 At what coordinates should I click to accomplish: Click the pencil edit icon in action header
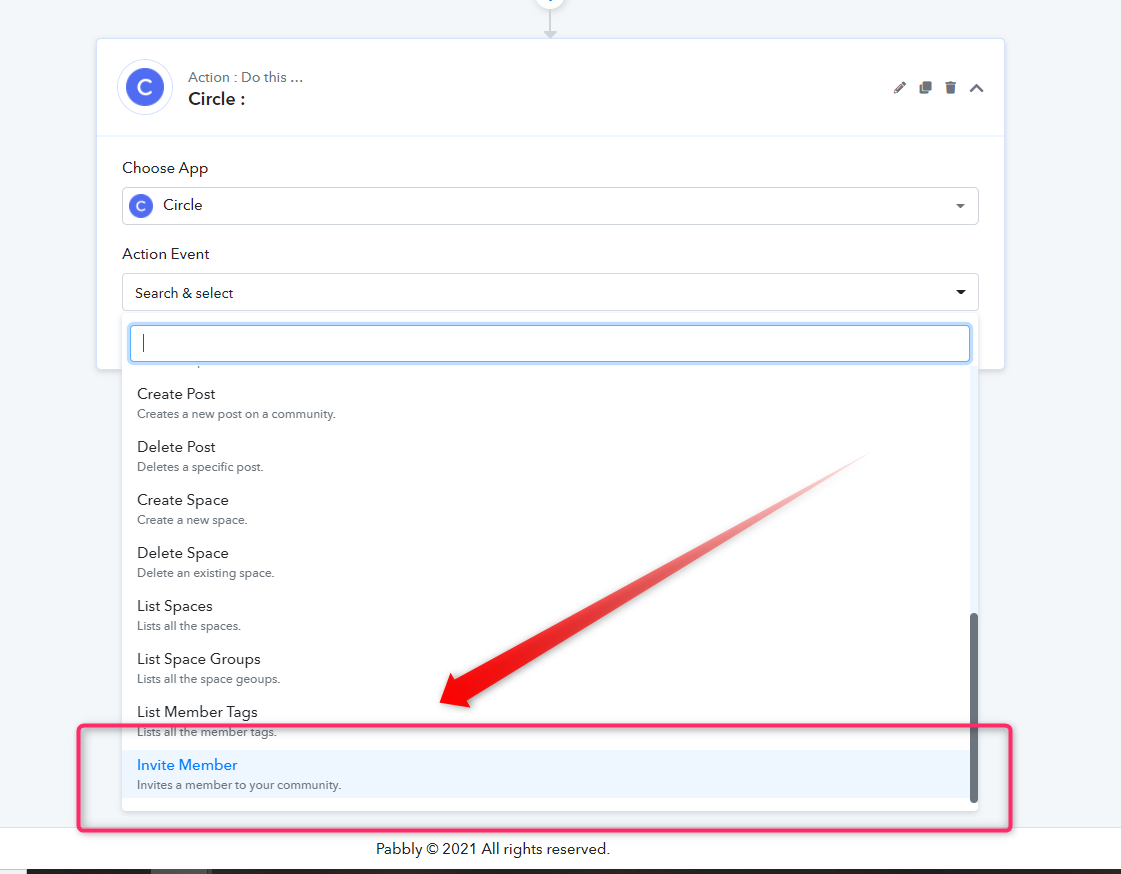(899, 88)
